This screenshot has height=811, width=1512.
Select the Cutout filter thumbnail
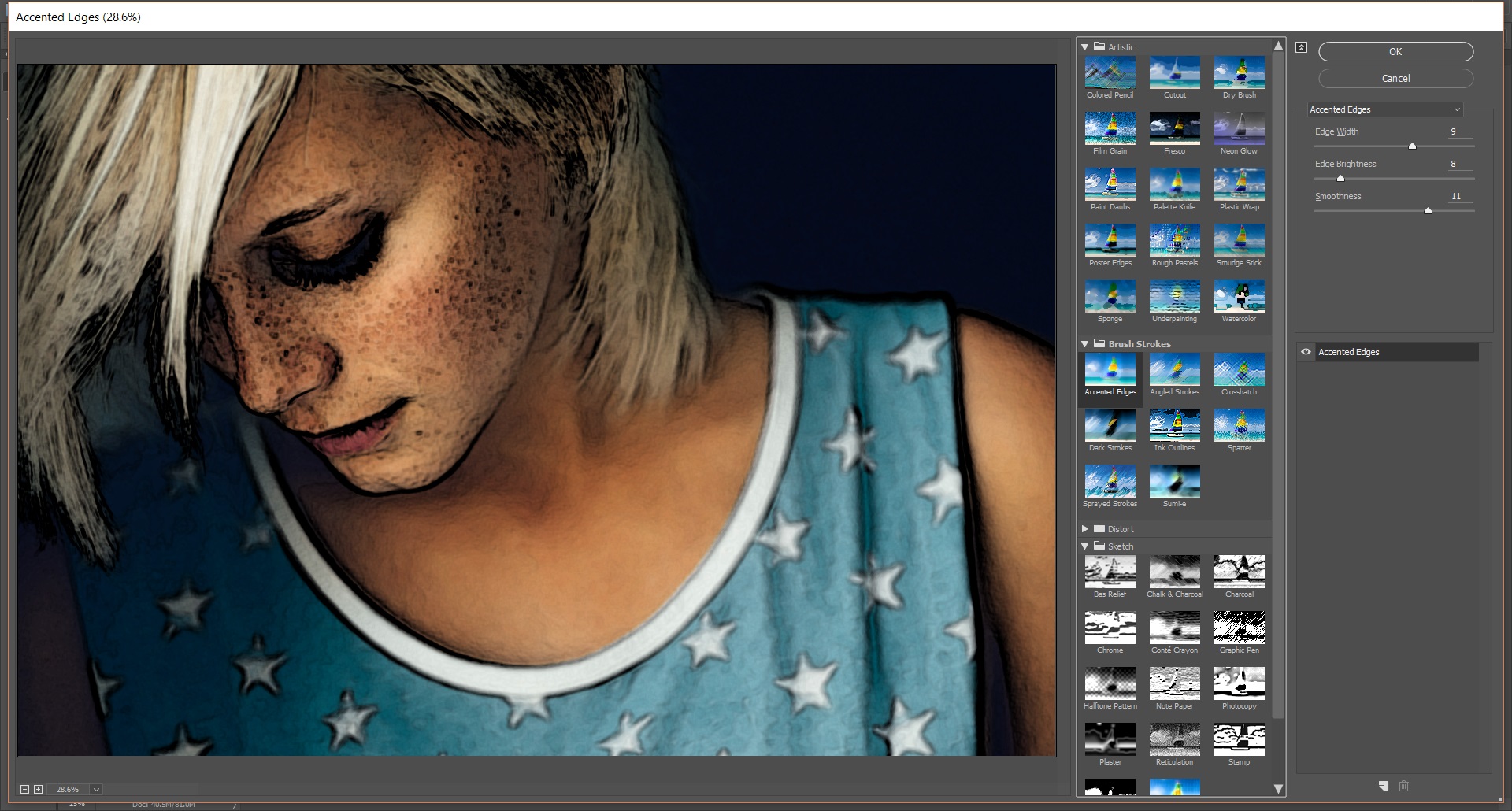[x=1174, y=72]
